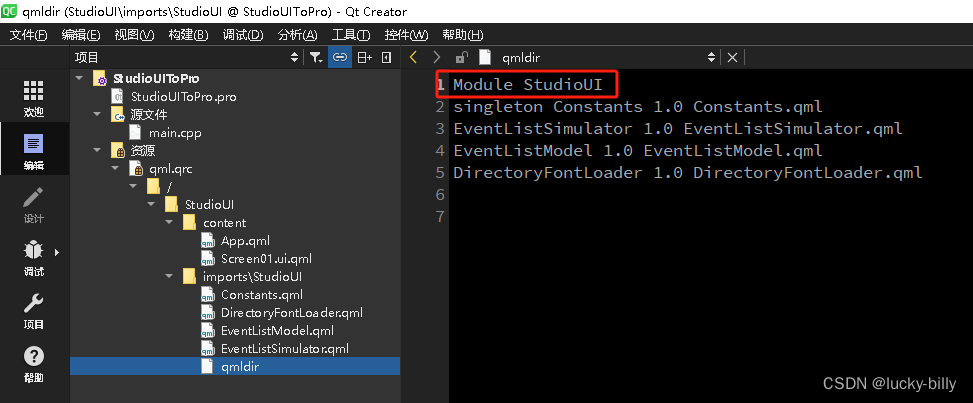Click the EventListModel 1.0 code line
The height and width of the screenshot is (403, 973).
(x=638, y=151)
